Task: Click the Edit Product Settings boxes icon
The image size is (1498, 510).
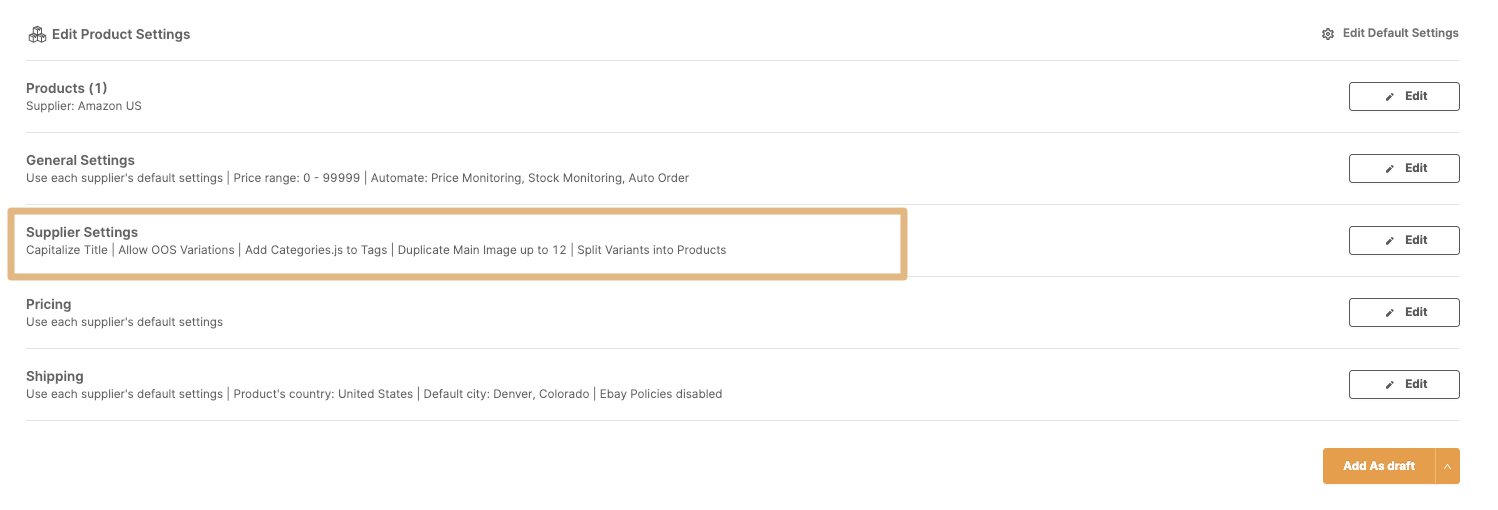Action: point(37,34)
